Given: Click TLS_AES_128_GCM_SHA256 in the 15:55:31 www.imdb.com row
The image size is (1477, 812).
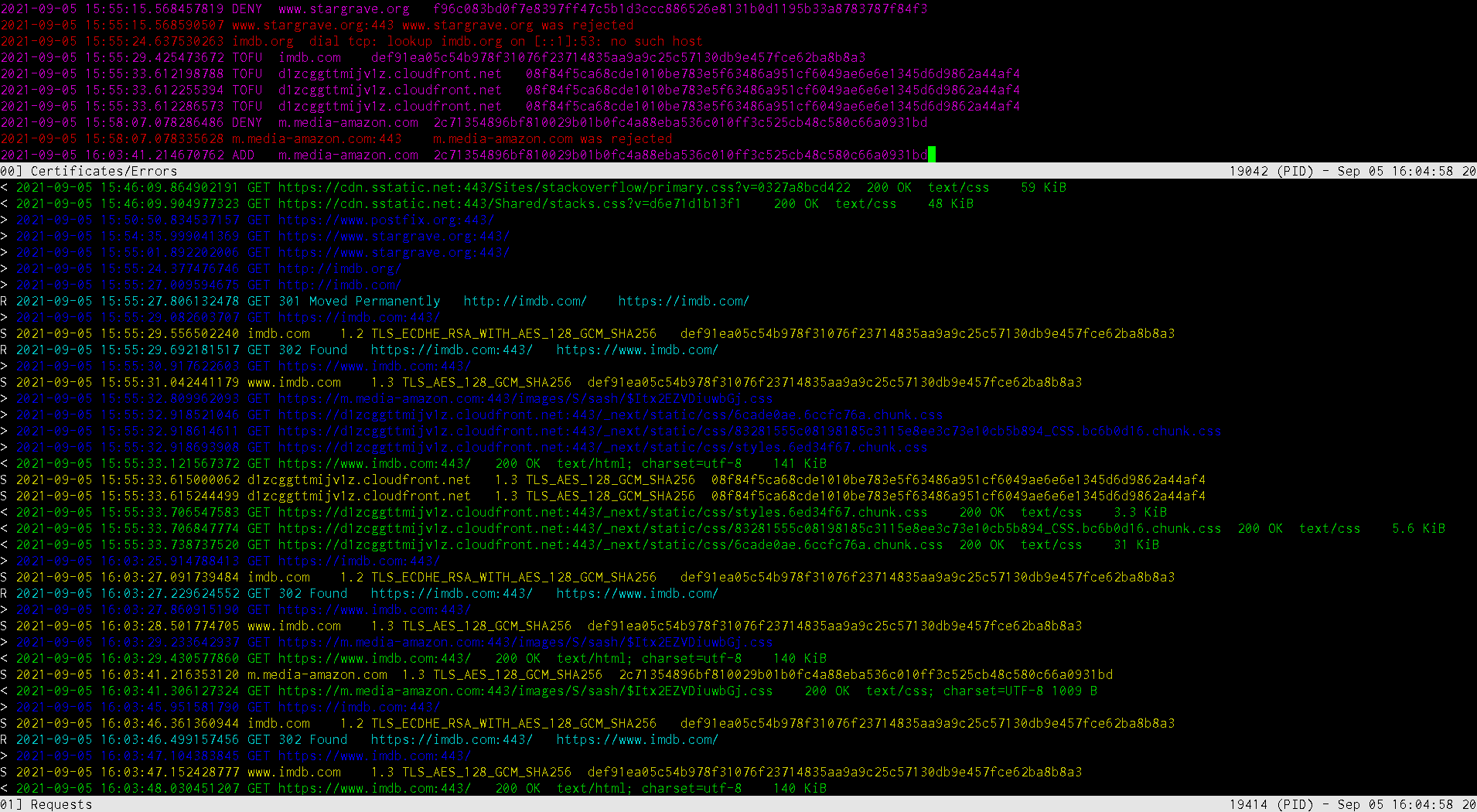Looking at the screenshot, I should coord(486,382).
